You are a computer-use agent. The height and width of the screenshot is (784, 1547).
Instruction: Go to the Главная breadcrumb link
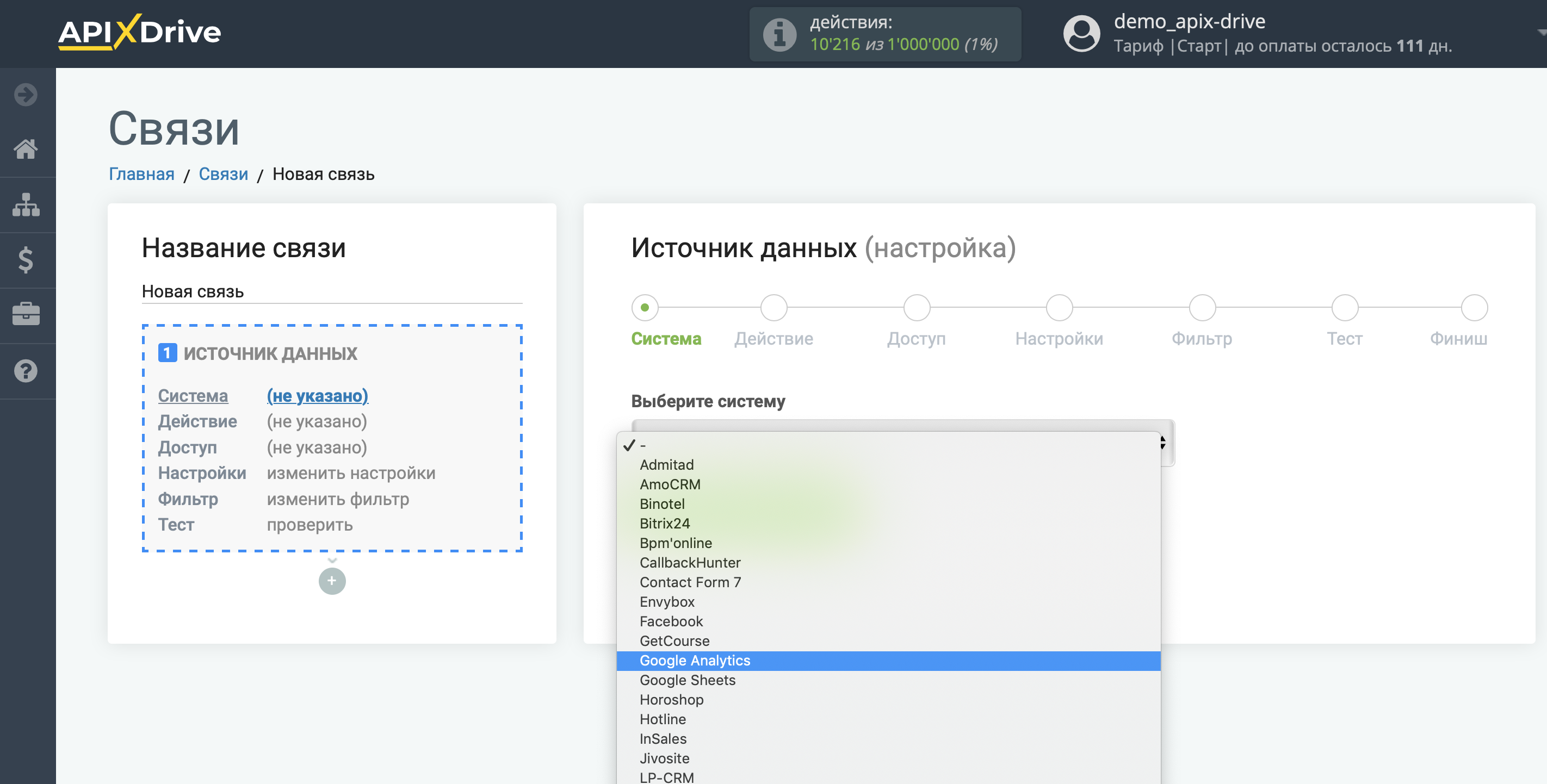(142, 174)
